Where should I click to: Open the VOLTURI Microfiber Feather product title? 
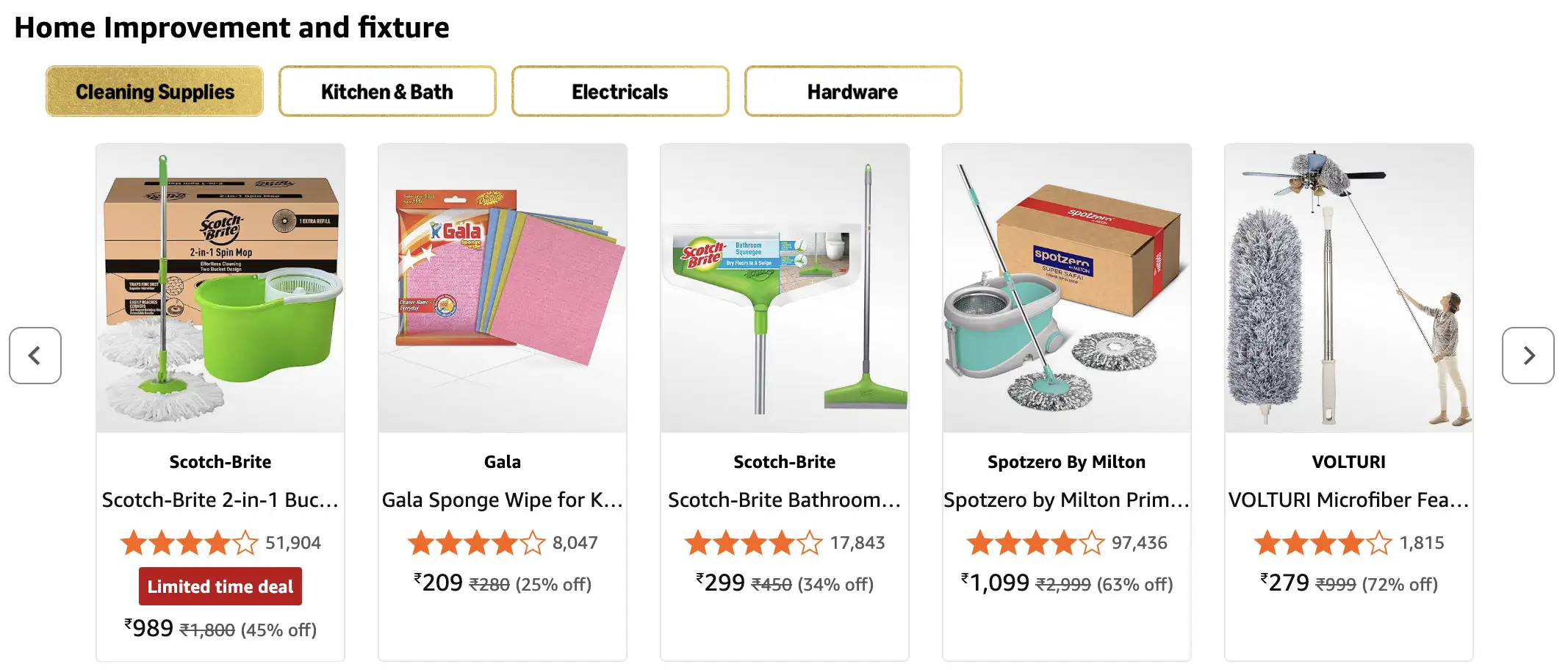click(1349, 500)
